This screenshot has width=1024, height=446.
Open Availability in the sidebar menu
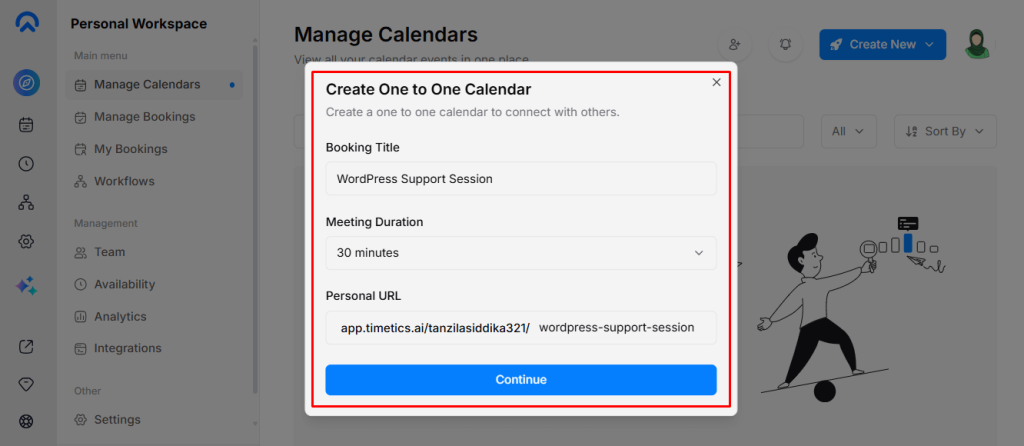124,285
